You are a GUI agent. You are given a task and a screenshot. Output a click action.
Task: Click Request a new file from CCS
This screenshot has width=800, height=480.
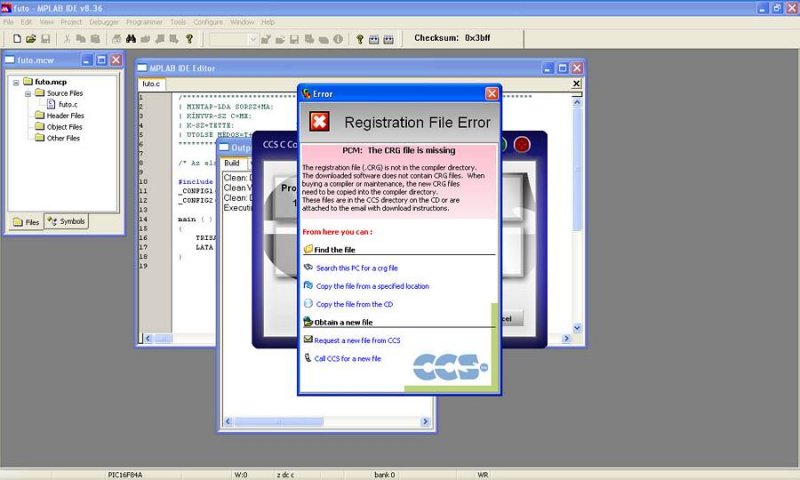point(357,340)
